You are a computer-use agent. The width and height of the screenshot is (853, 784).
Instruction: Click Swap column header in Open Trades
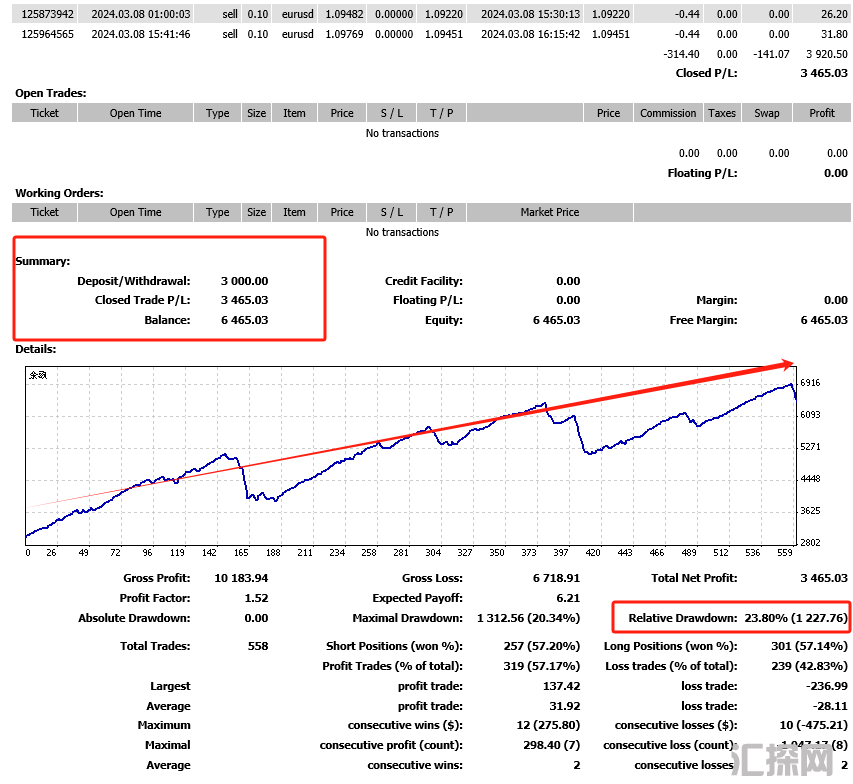[767, 113]
